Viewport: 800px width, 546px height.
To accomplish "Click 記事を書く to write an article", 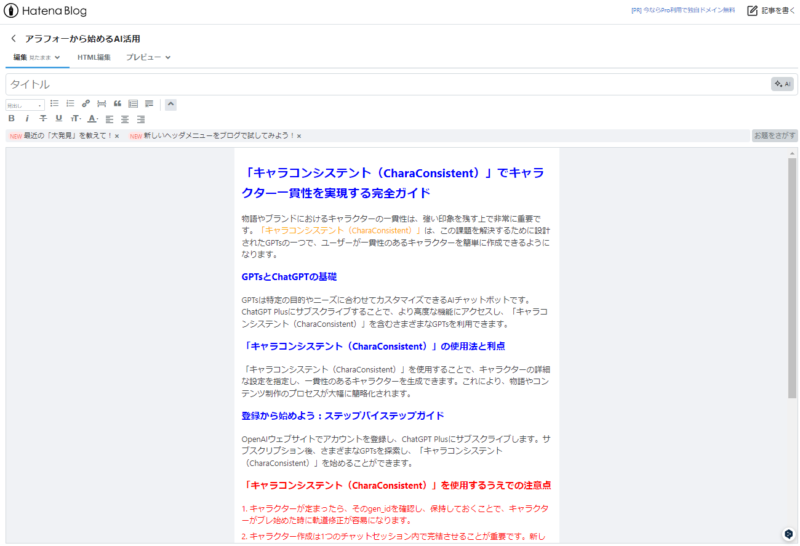I will 771,11.
